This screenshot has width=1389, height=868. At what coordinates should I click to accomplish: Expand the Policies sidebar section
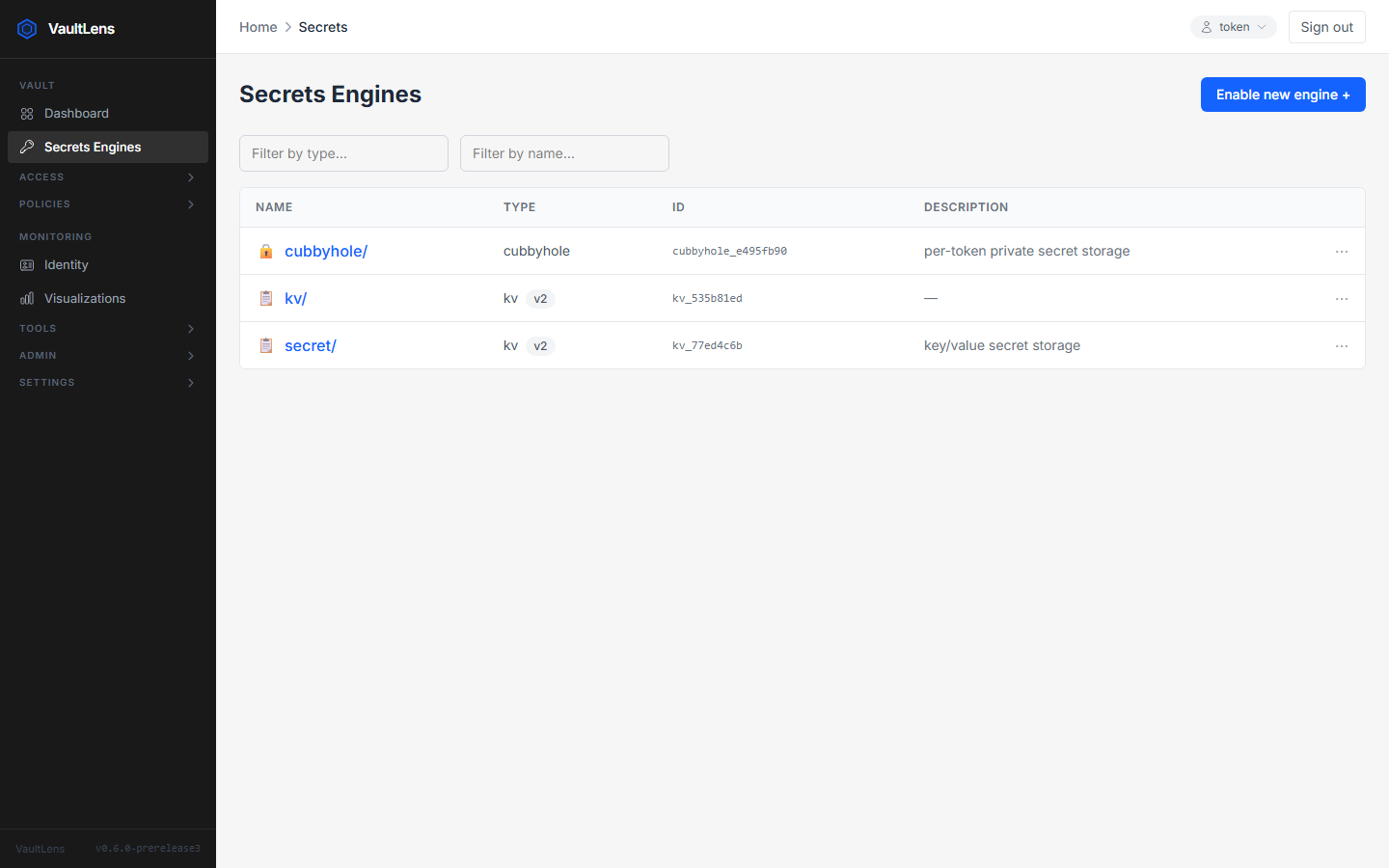[x=108, y=204]
